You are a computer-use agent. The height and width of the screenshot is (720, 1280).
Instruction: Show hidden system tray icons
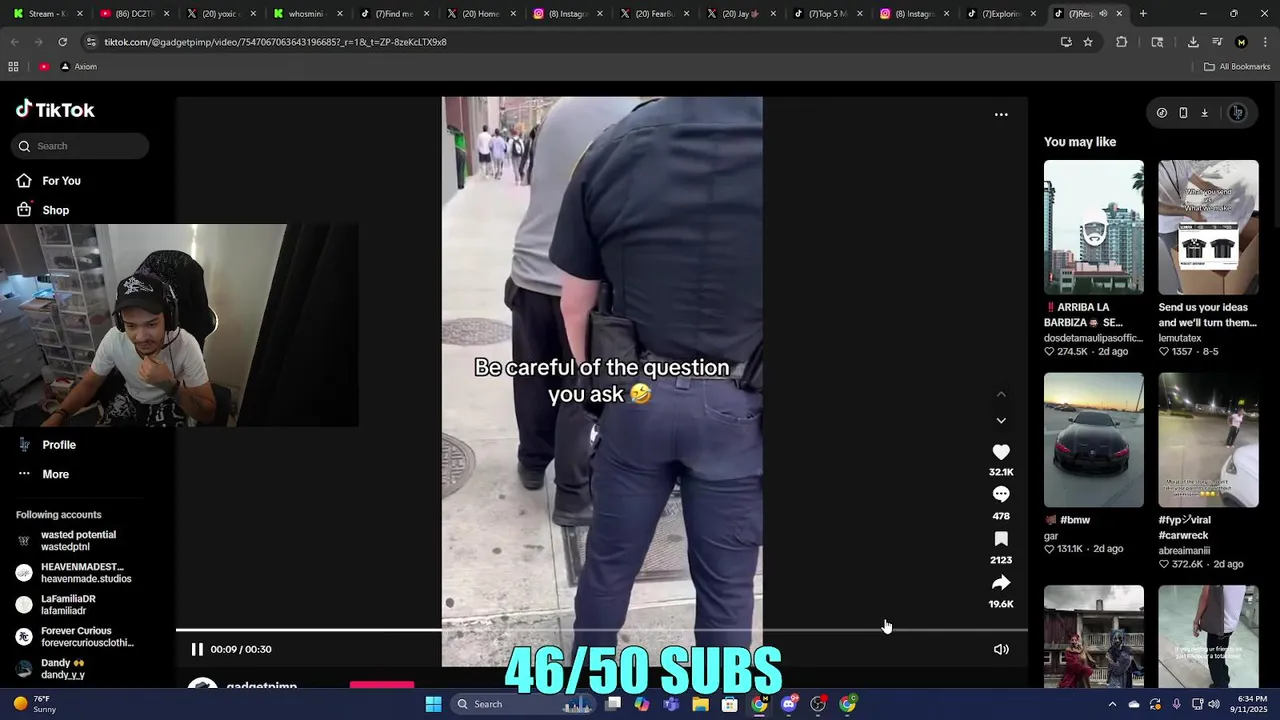click(x=1112, y=704)
